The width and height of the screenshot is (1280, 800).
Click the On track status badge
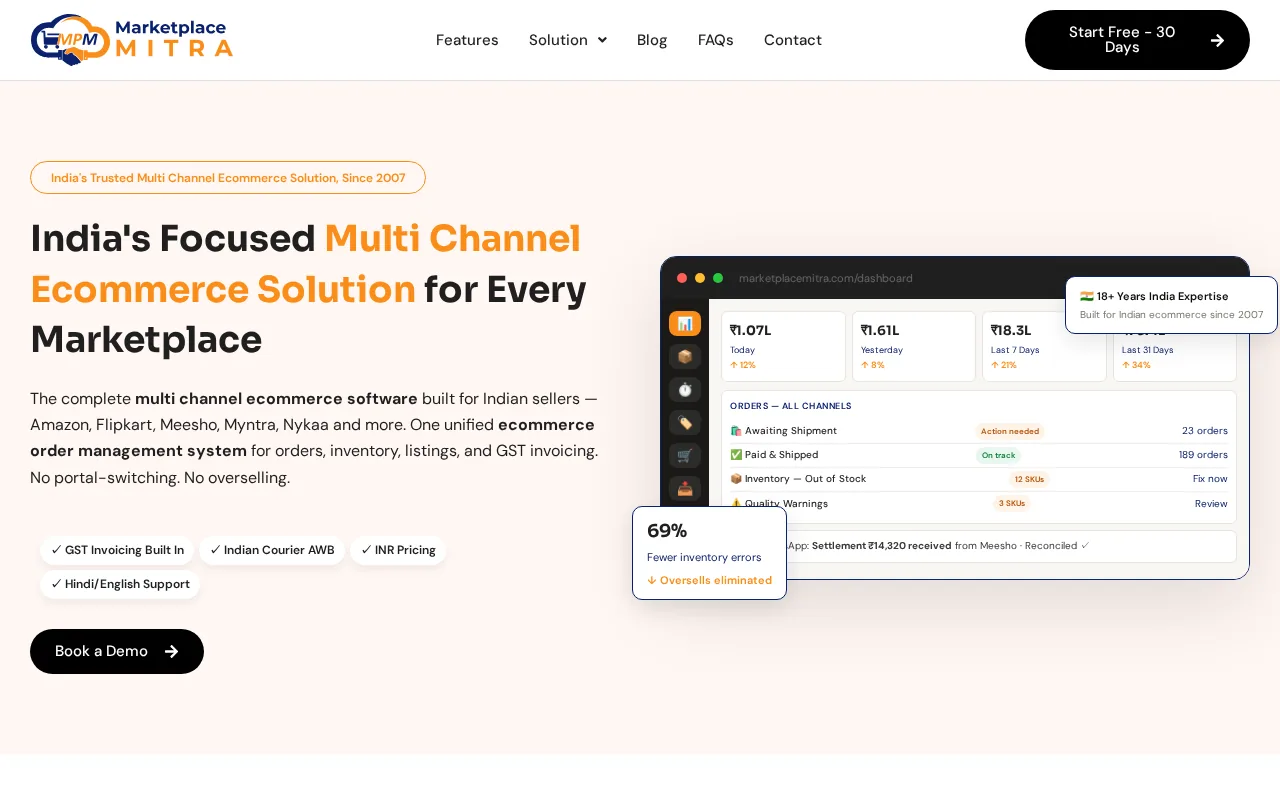pyautogui.click(x=998, y=455)
